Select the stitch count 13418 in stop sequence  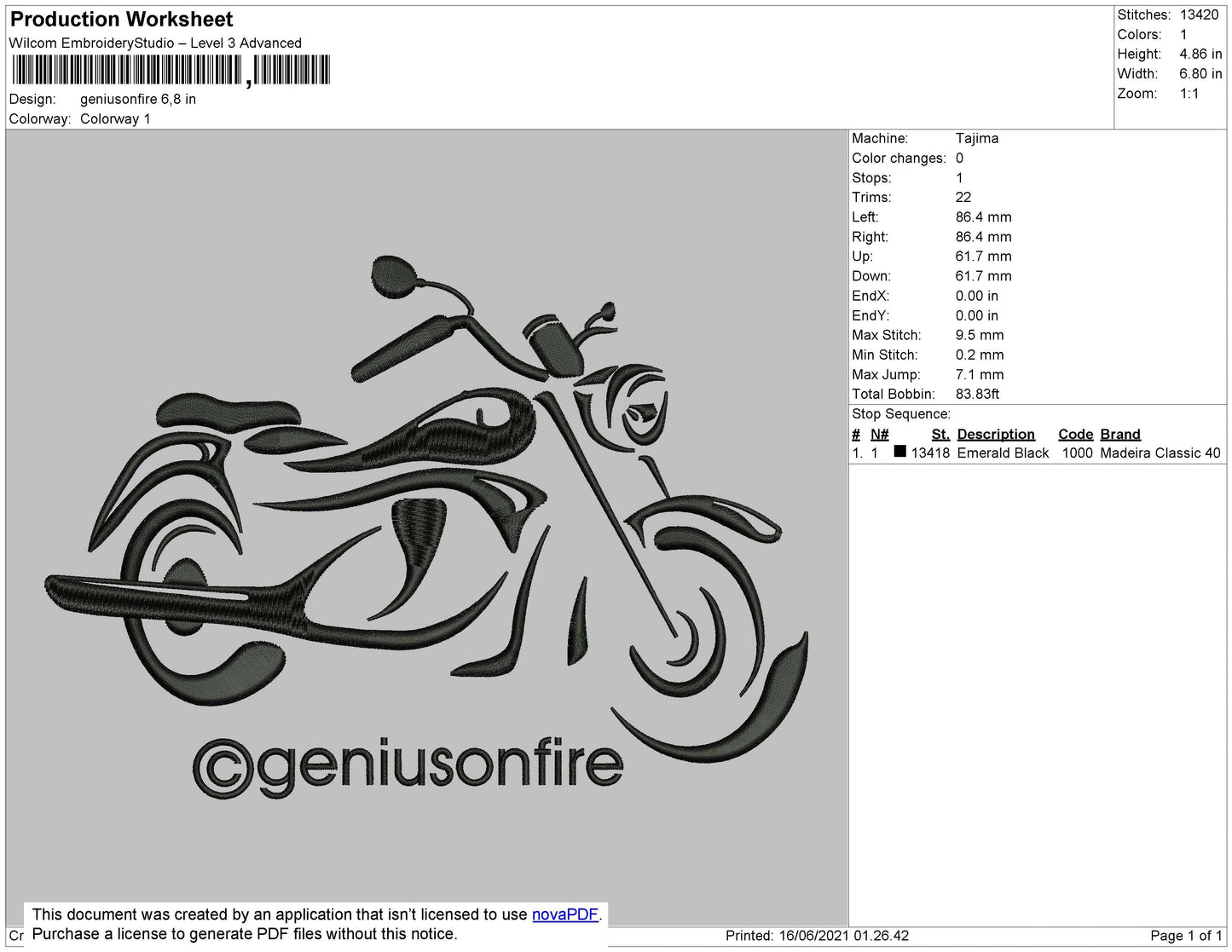click(930, 453)
